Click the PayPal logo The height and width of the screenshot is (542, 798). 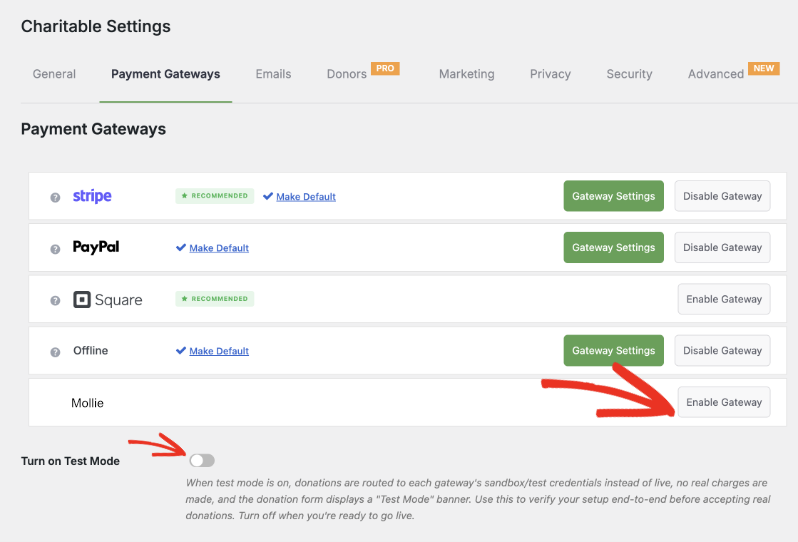coord(96,247)
